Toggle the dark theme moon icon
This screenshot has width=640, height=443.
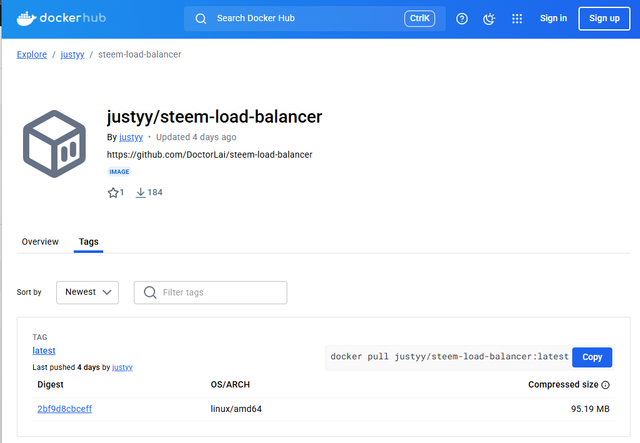click(489, 18)
